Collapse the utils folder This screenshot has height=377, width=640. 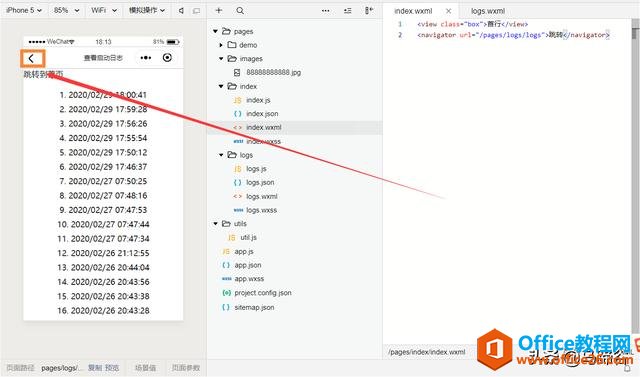point(216,224)
